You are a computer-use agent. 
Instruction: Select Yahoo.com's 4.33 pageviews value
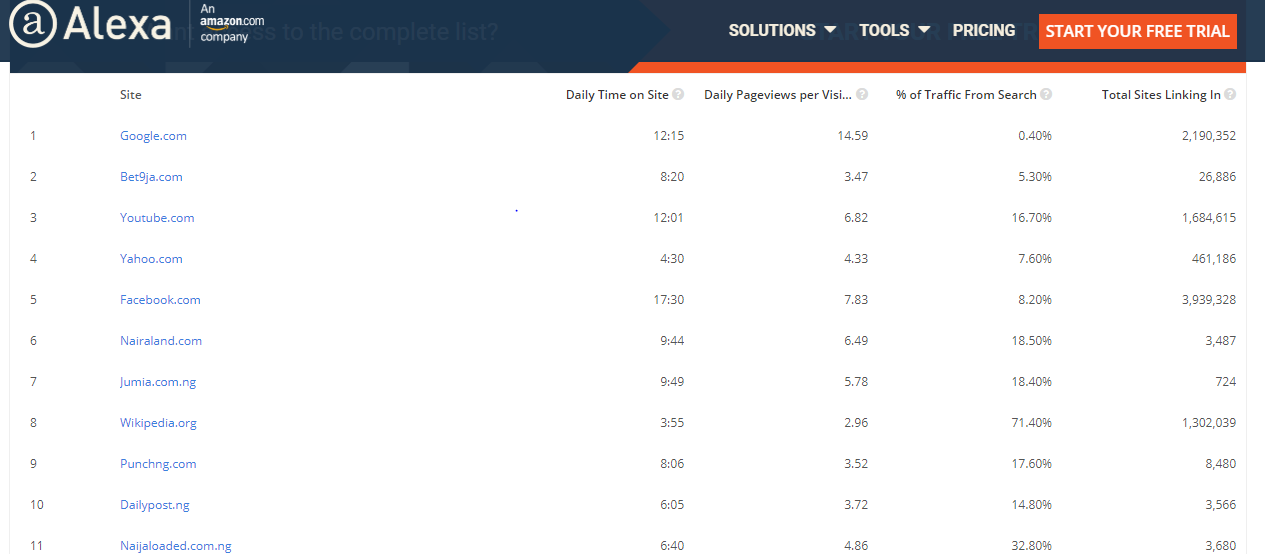[x=856, y=259]
